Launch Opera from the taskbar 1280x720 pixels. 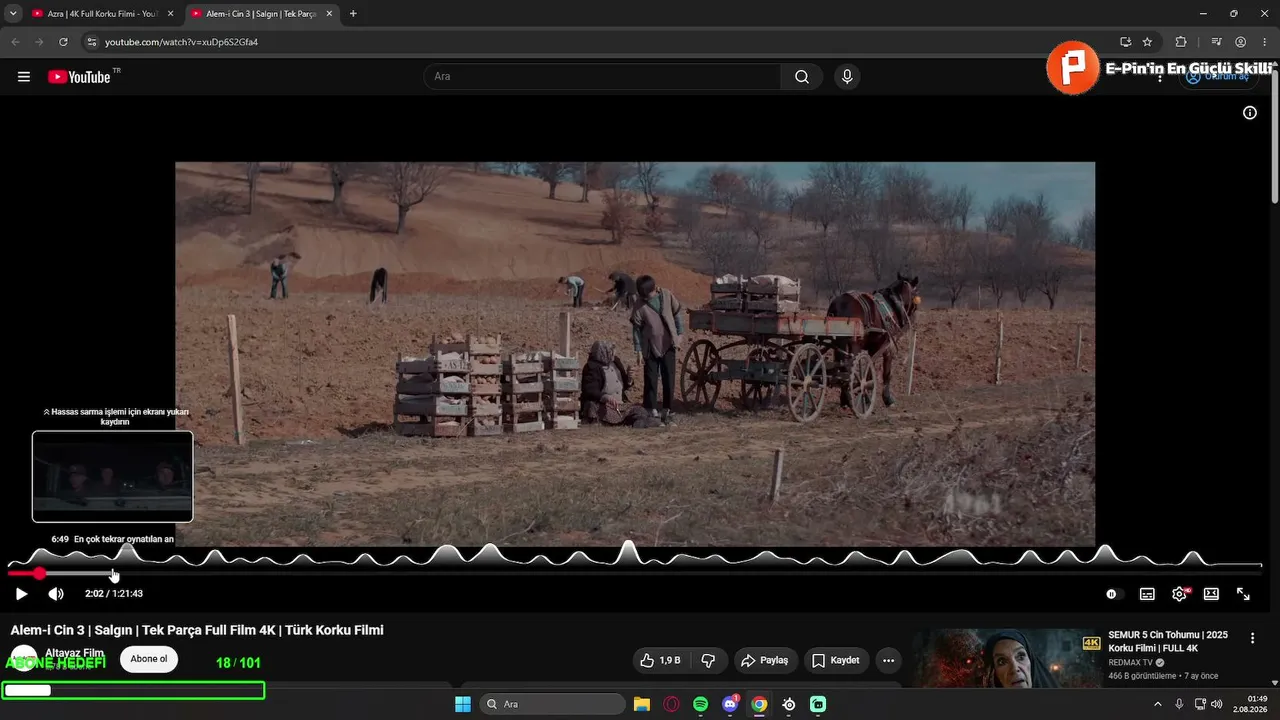671,704
